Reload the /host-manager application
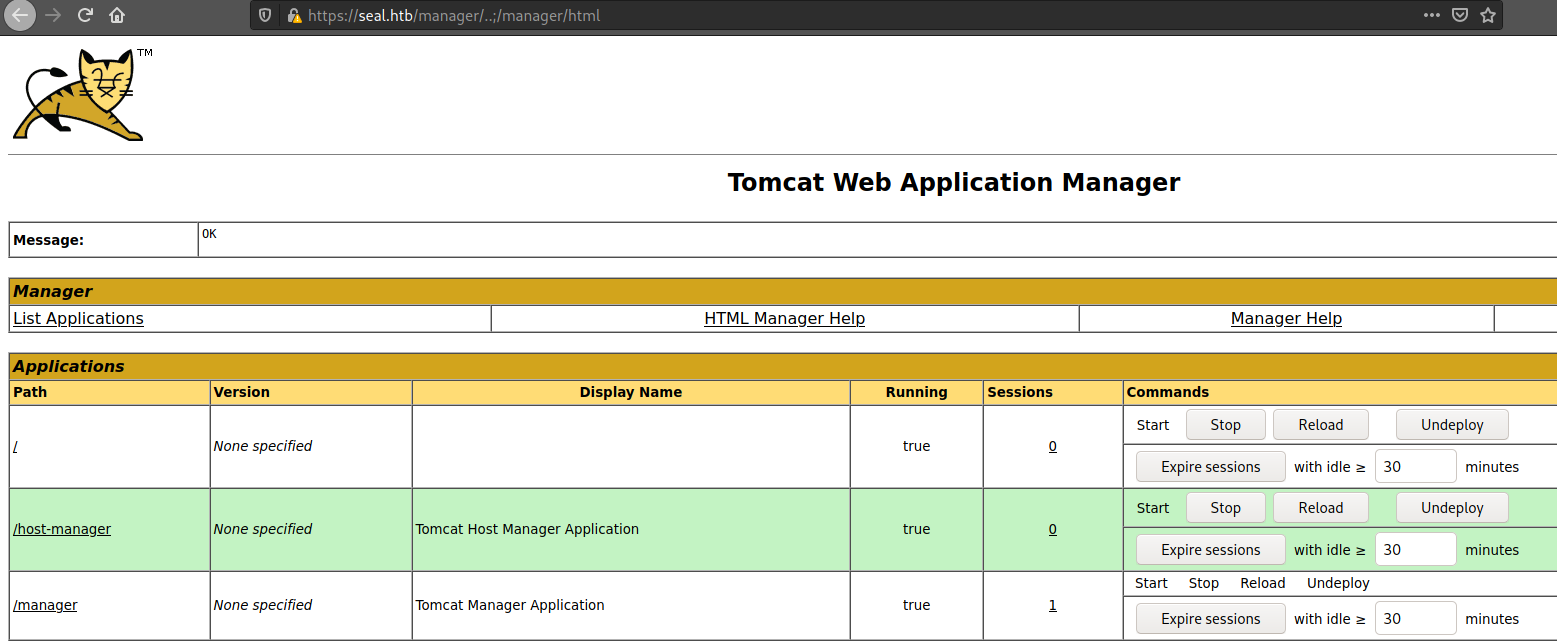The height and width of the screenshot is (643, 1557). coord(1320,508)
